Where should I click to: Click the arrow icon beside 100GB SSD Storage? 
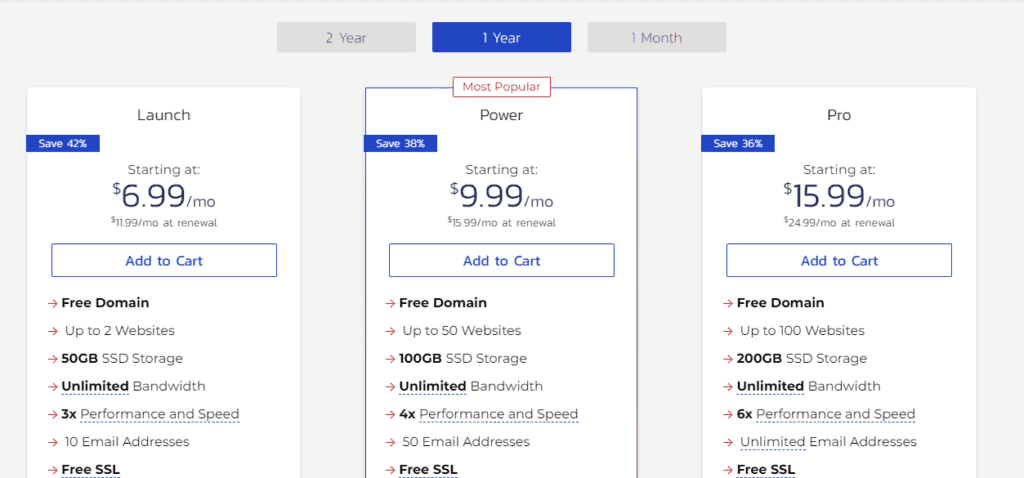point(390,359)
